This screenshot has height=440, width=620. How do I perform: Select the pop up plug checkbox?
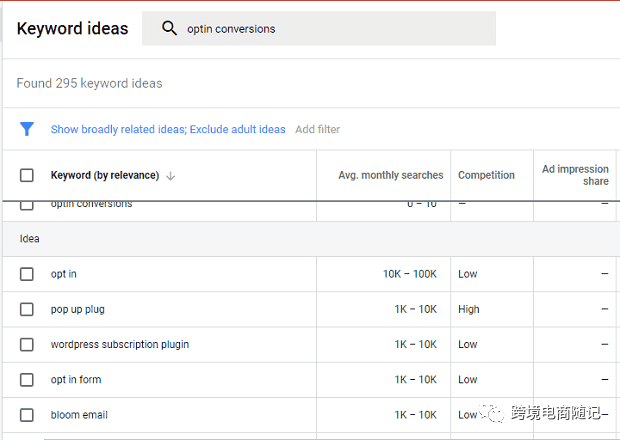(x=27, y=309)
